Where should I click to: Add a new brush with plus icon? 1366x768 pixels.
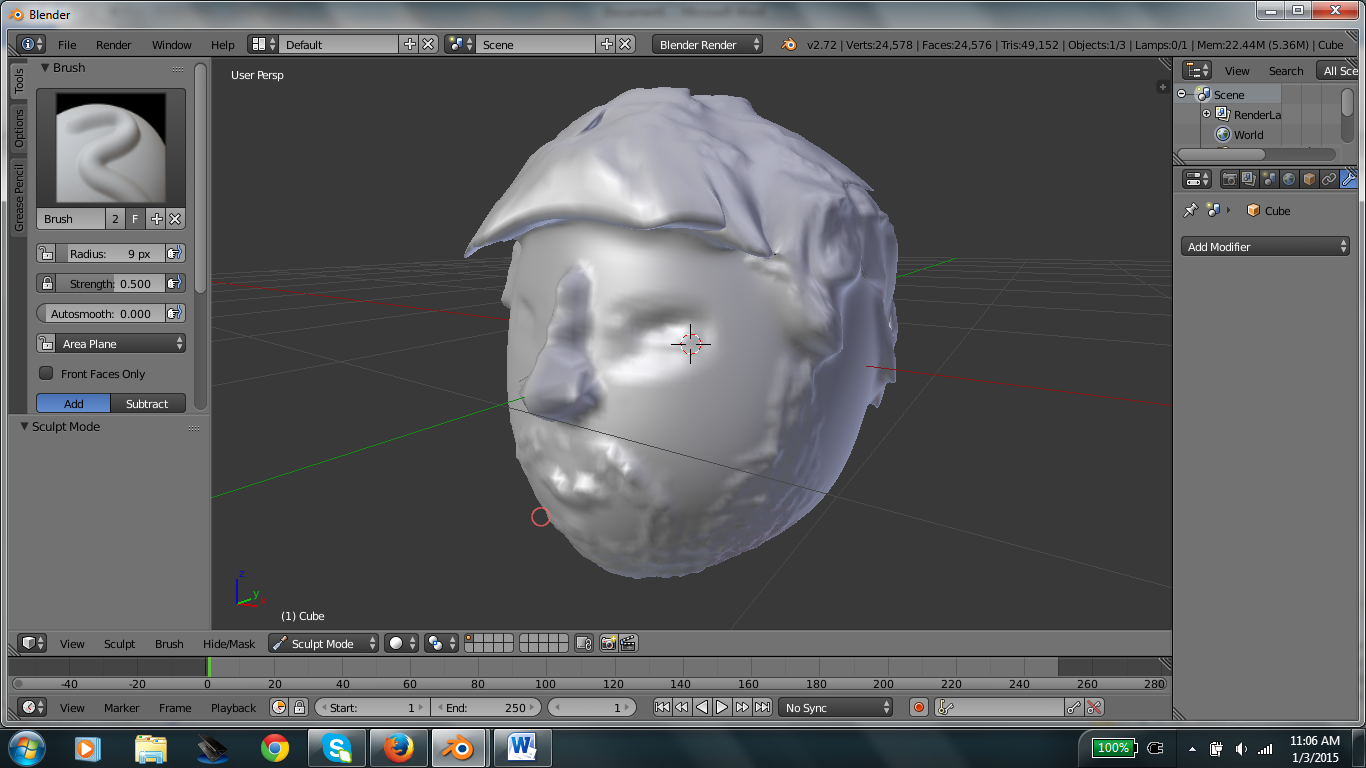pos(156,219)
